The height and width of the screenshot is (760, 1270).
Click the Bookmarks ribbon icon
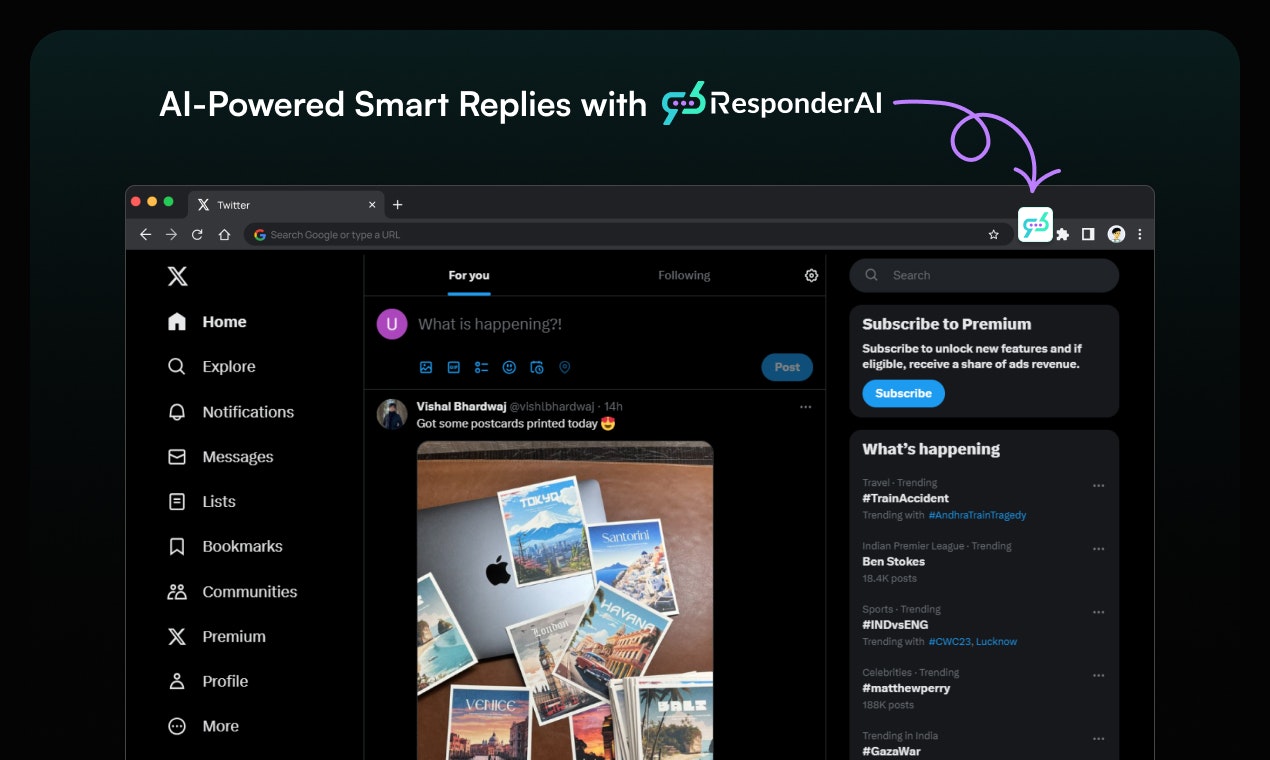[x=177, y=547]
